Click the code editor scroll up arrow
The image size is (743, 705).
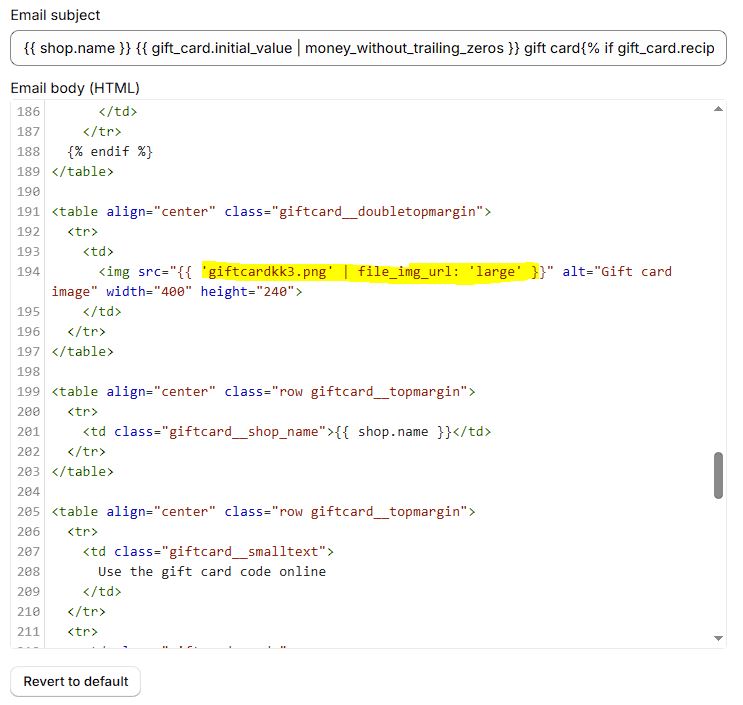[x=718, y=109]
